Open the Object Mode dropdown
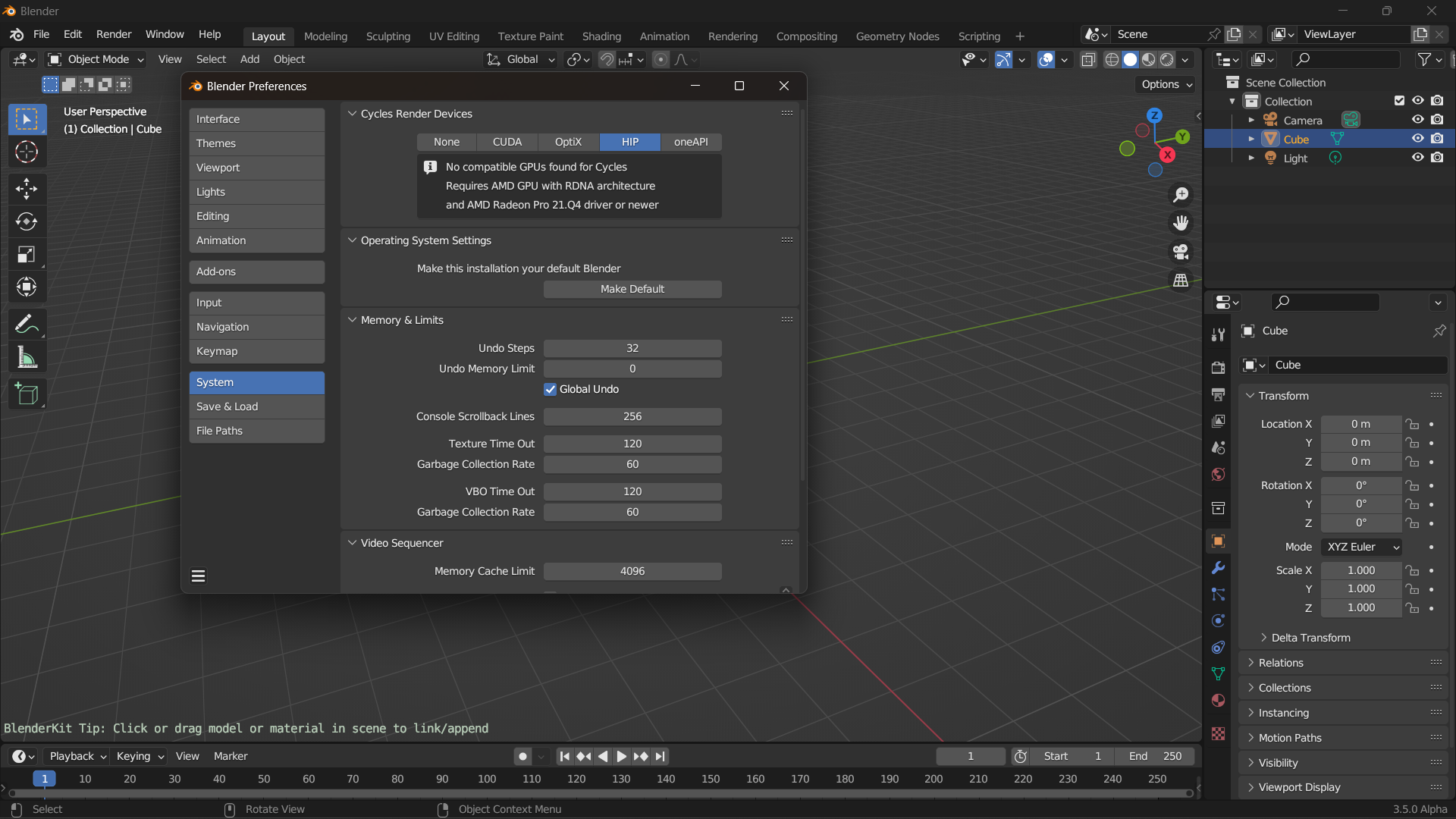 point(96,59)
